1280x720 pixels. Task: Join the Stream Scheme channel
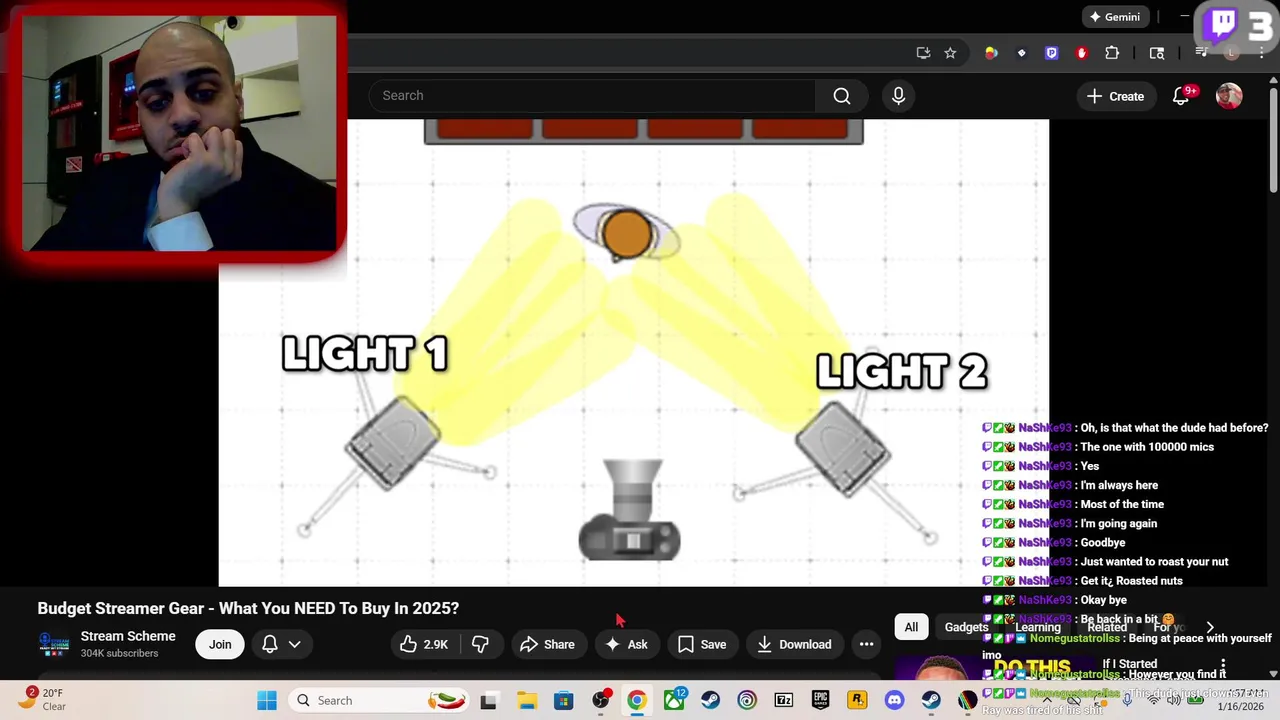tap(220, 645)
